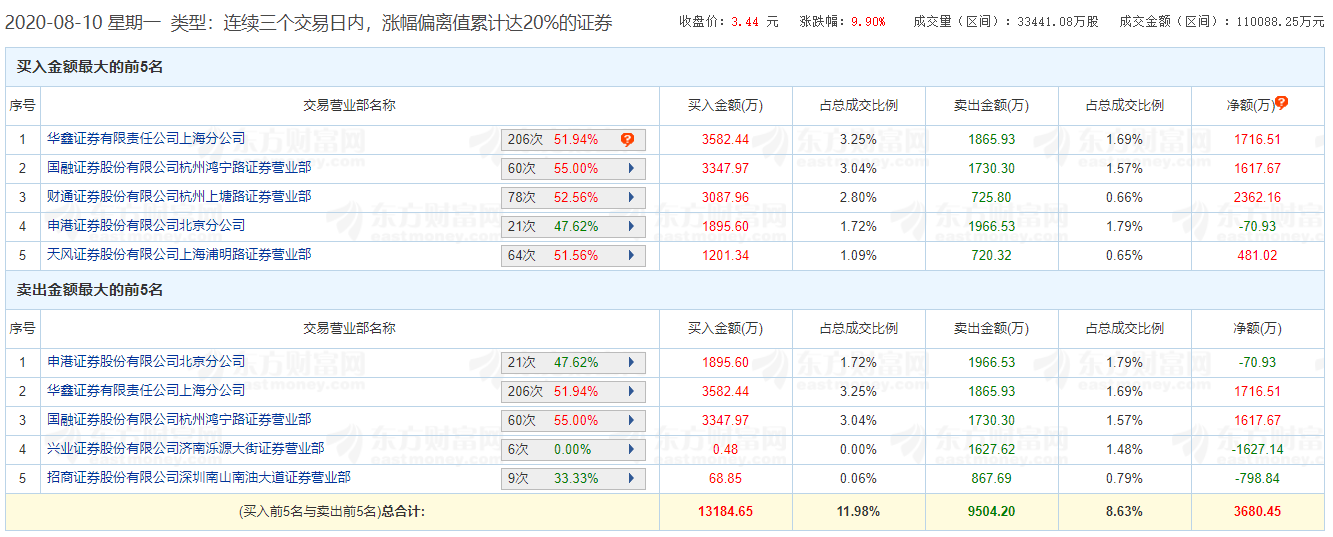Click the 买入金额最大的前5名 section header
The image size is (1333, 537).
pos(90,67)
